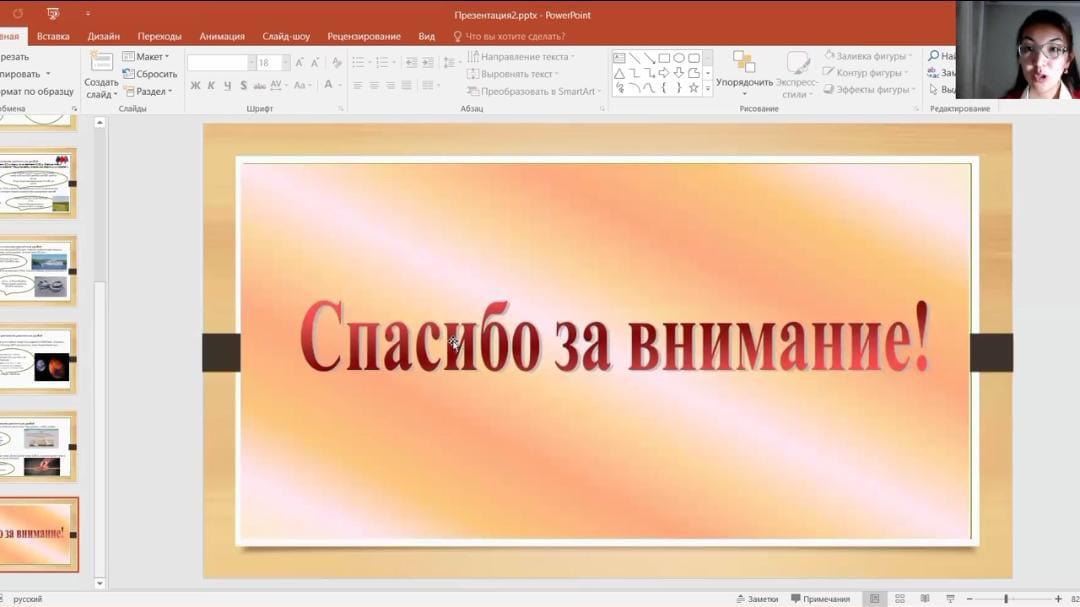Screen dimensions: 1080x607
Task: Open reading view from the status bar
Action: [924, 599]
